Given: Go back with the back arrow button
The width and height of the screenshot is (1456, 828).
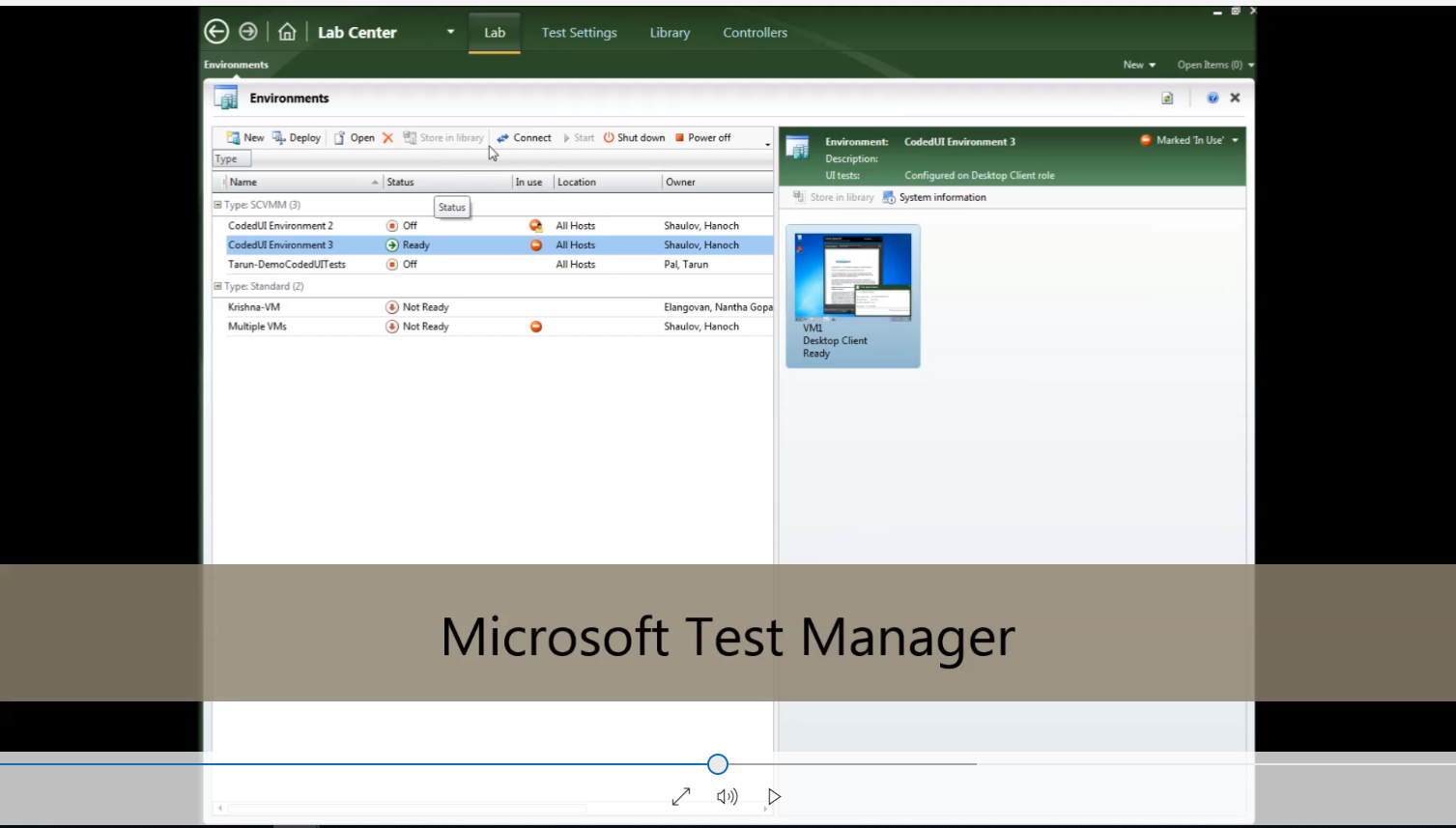Looking at the screenshot, I should 216,32.
